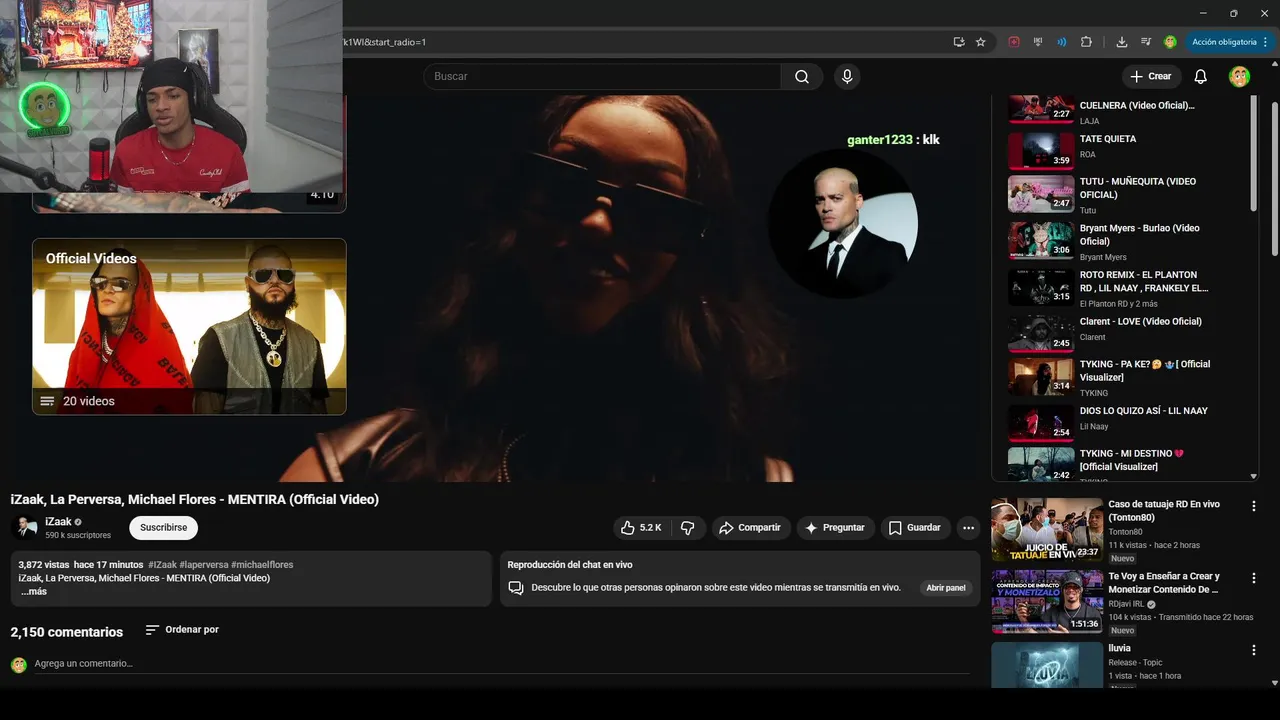Like the video with thumbs up
This screenshot has width=1280, height=720.
(640, 528)
